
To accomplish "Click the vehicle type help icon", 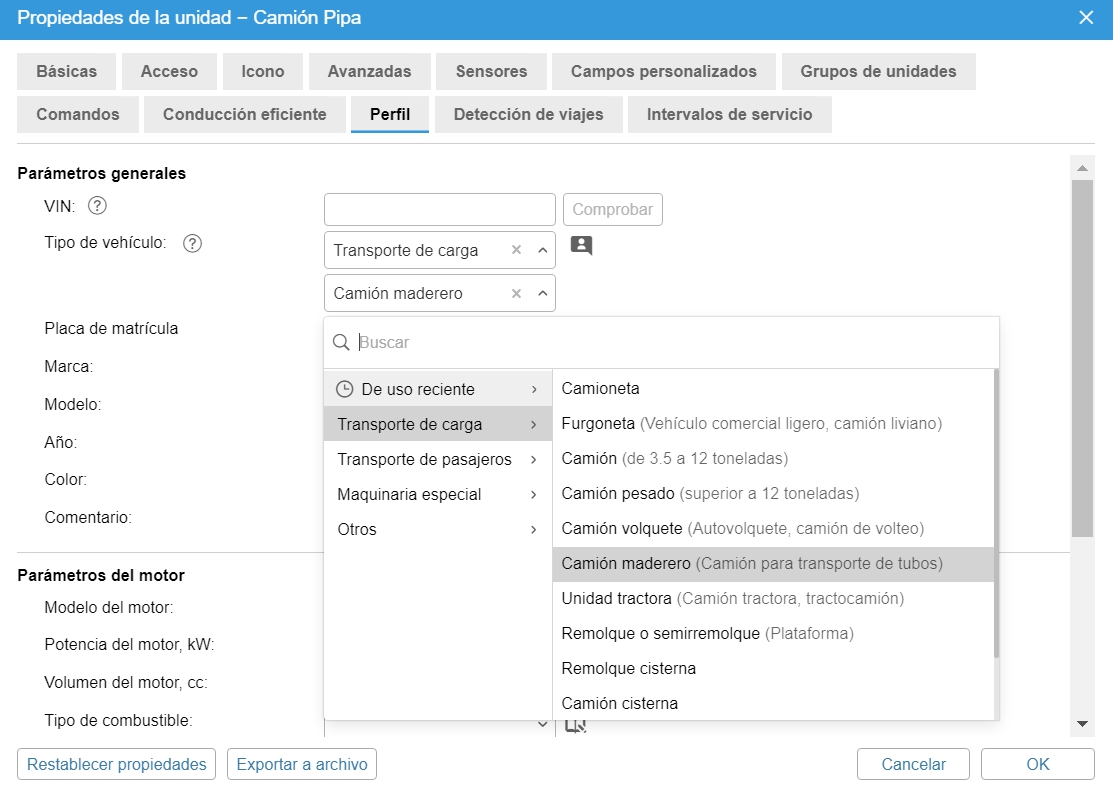I will coord(193,243).
